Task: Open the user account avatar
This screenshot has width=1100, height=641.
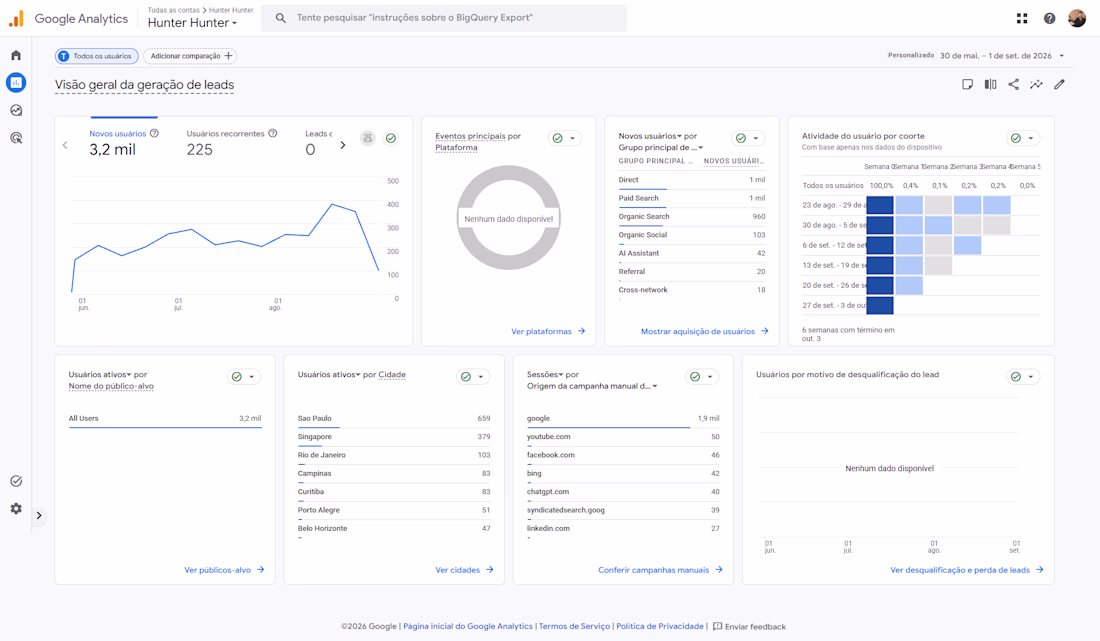Action: coord(1077,18)
